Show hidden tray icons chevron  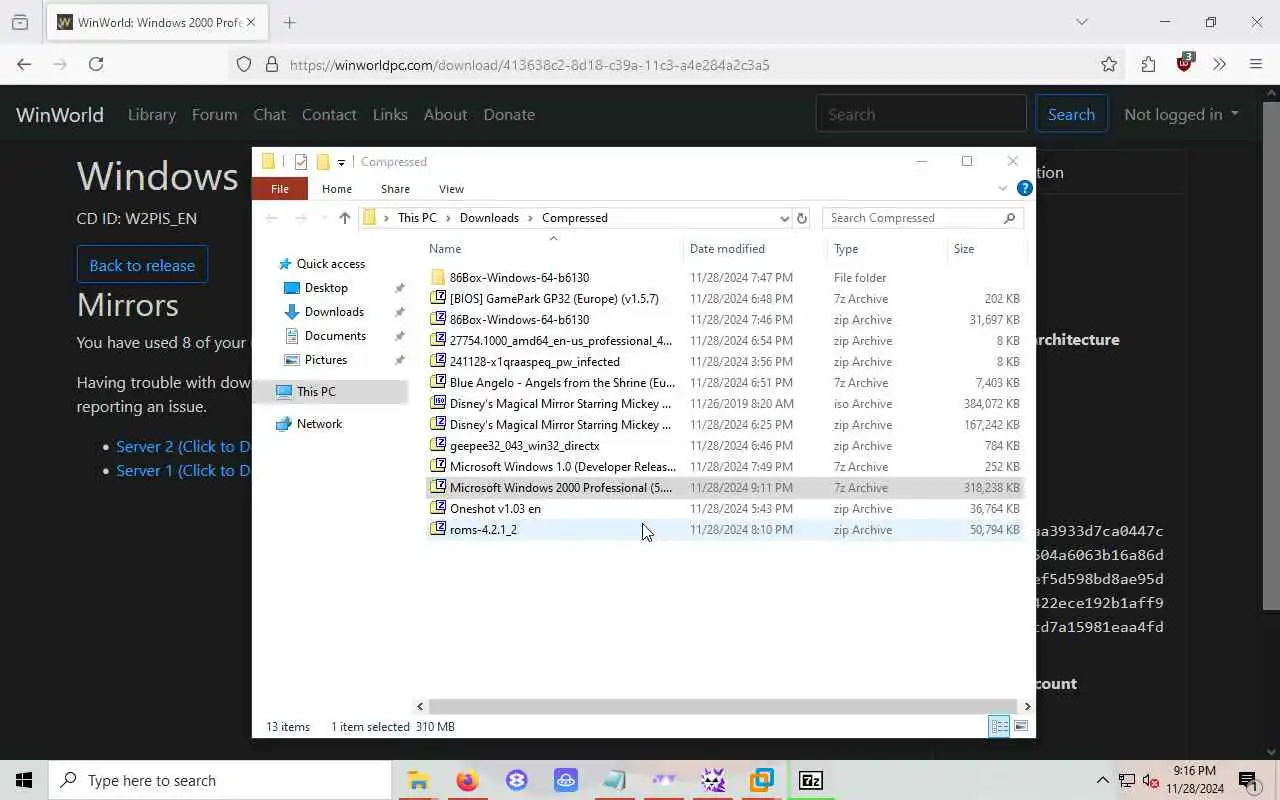pyautogui.click(x=1103, y=780)
